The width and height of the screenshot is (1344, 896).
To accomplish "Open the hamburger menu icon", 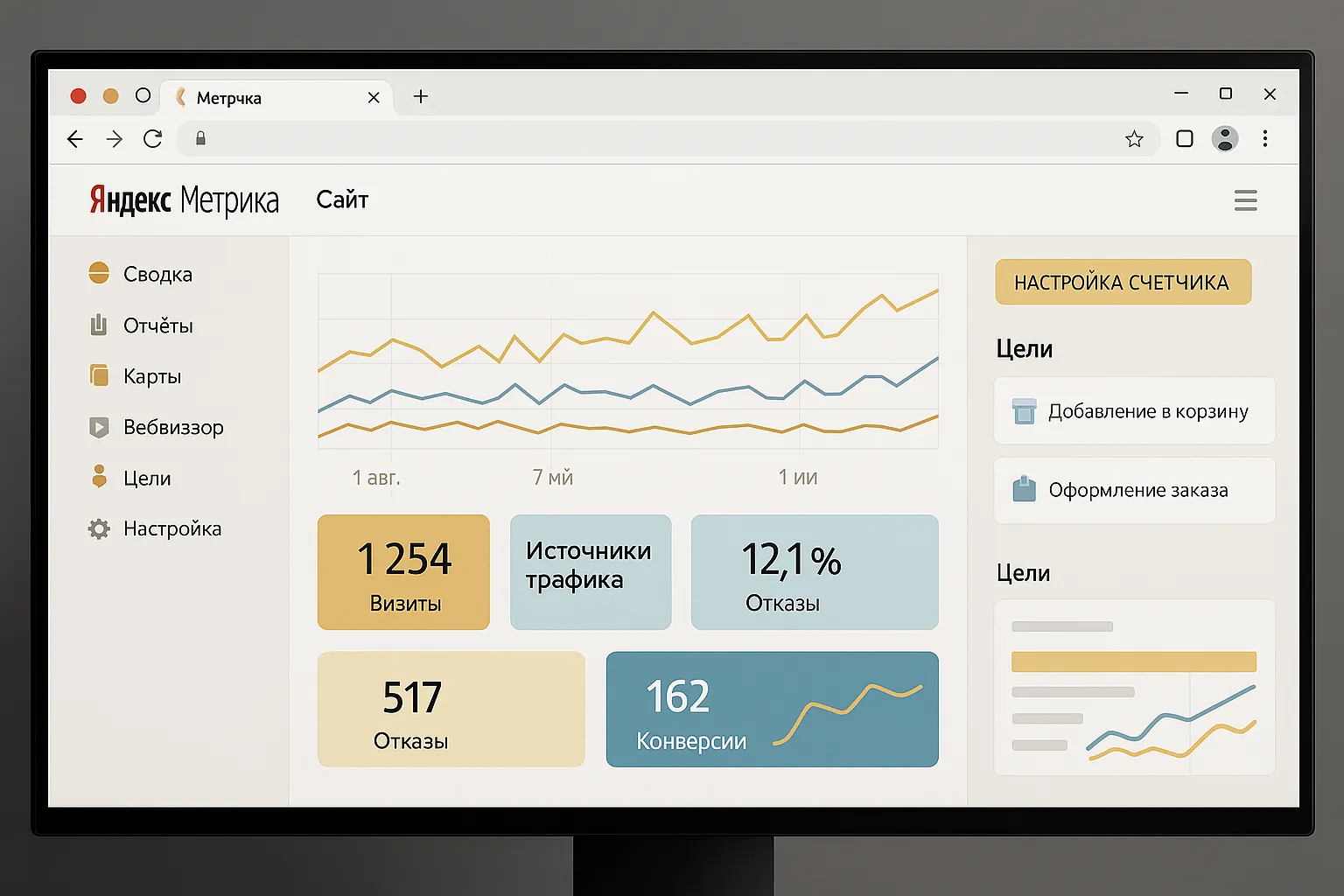I will click(1245, 200).
